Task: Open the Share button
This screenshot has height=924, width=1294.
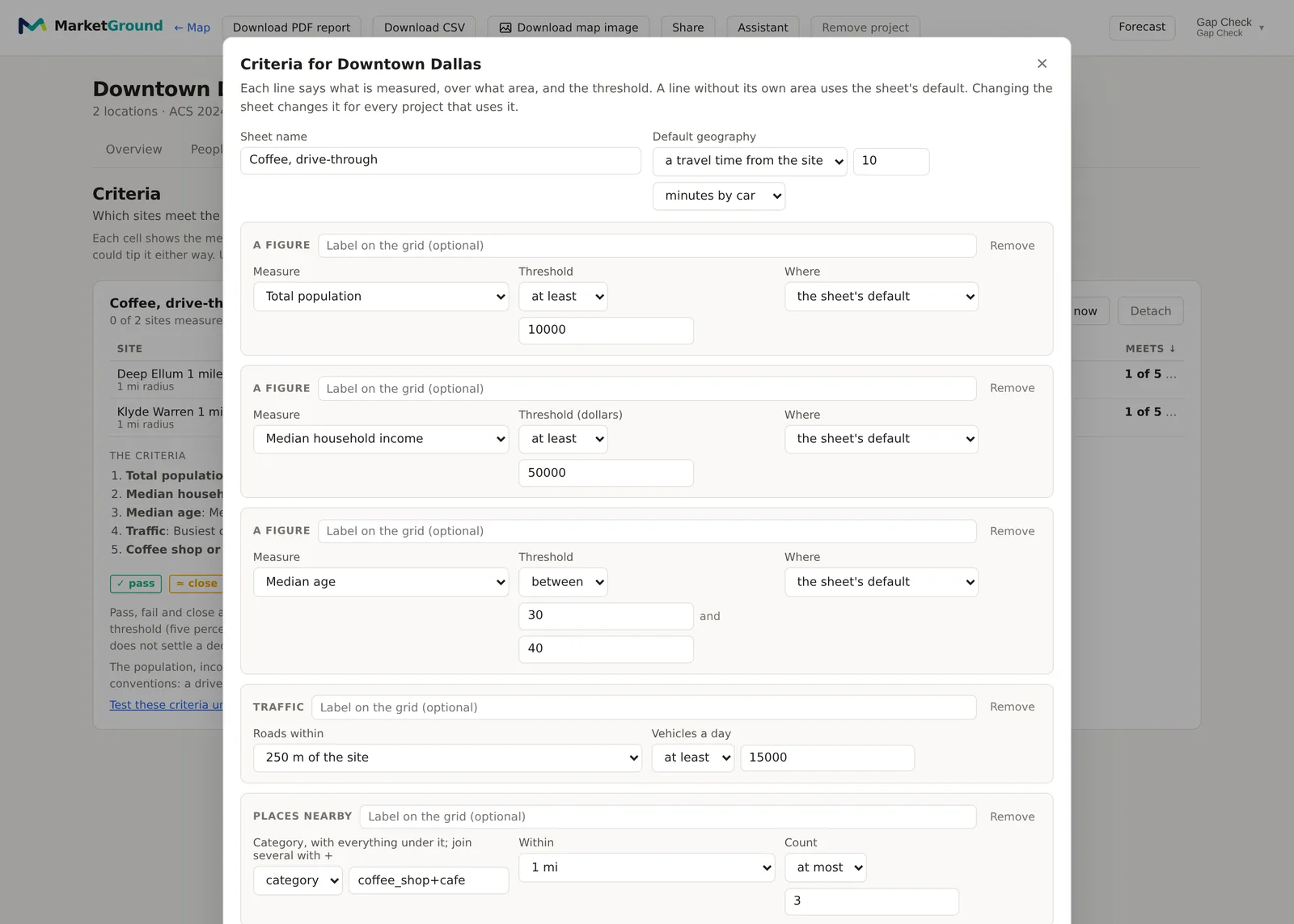Action: [x=688, y=27]
